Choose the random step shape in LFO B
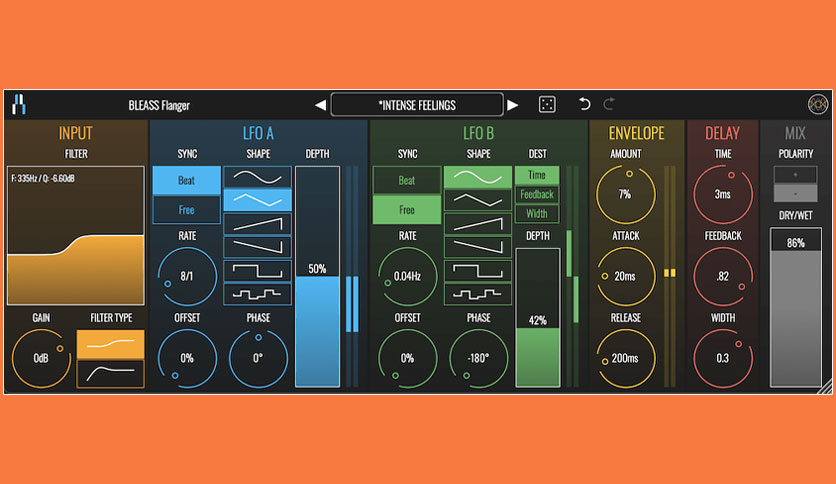 [478, 294]
